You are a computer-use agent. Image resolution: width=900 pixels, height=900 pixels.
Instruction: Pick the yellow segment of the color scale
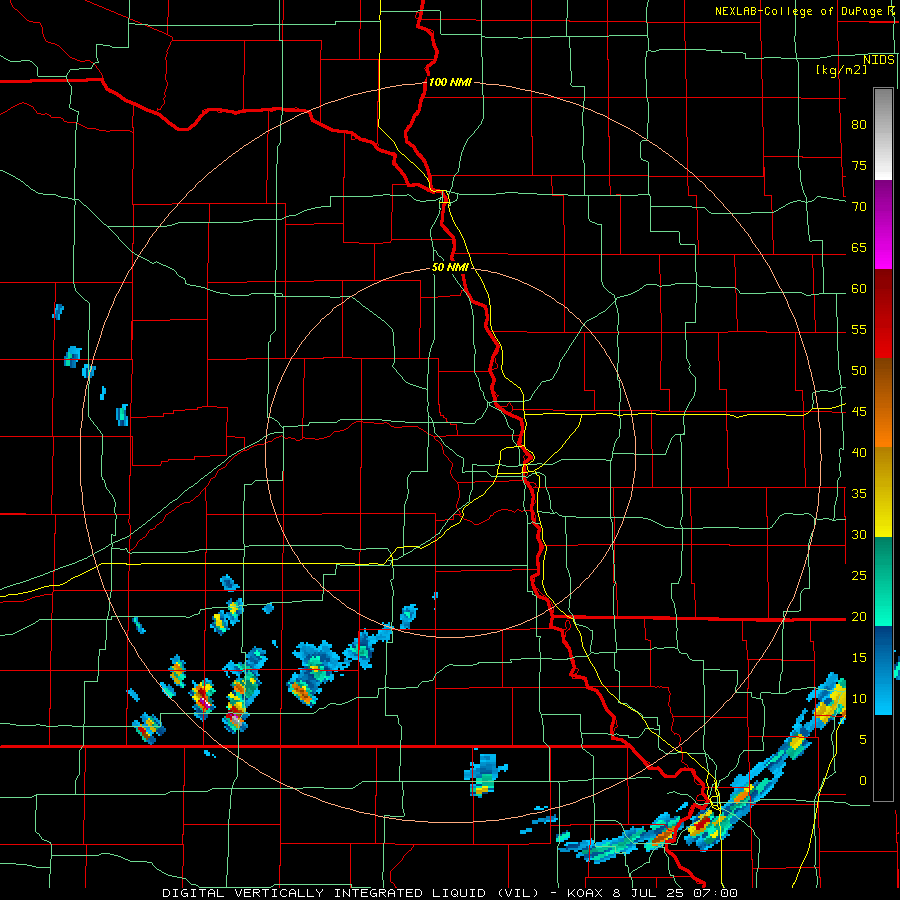click(883, 492)
